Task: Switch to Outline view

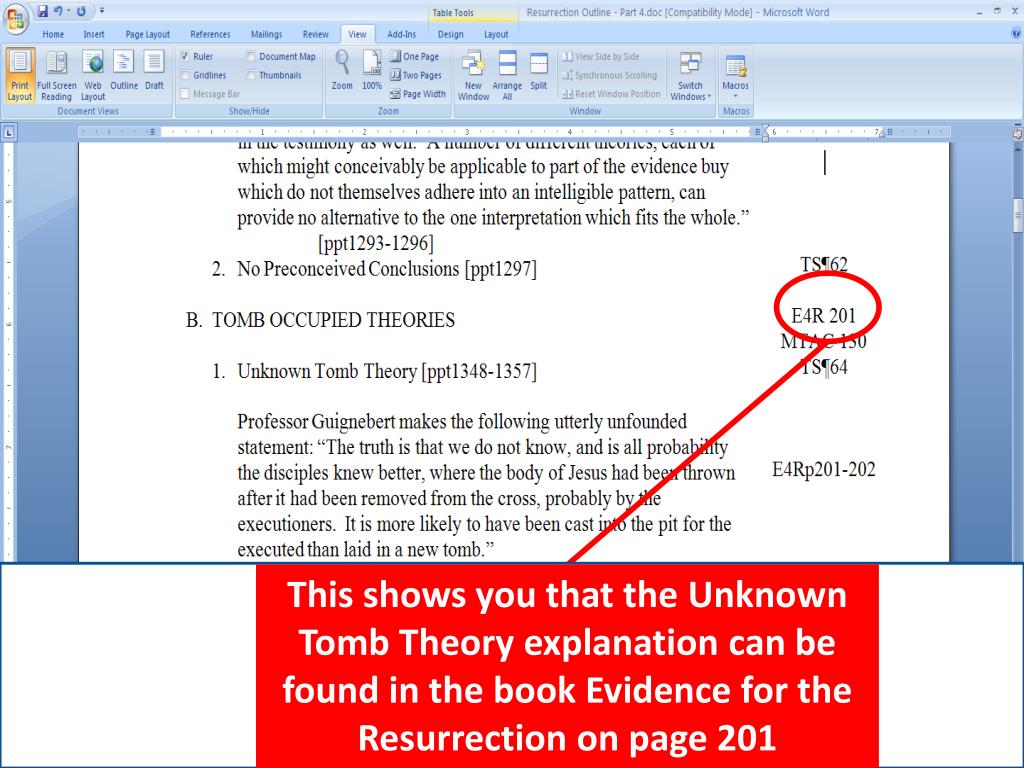Action: point(123,72)
